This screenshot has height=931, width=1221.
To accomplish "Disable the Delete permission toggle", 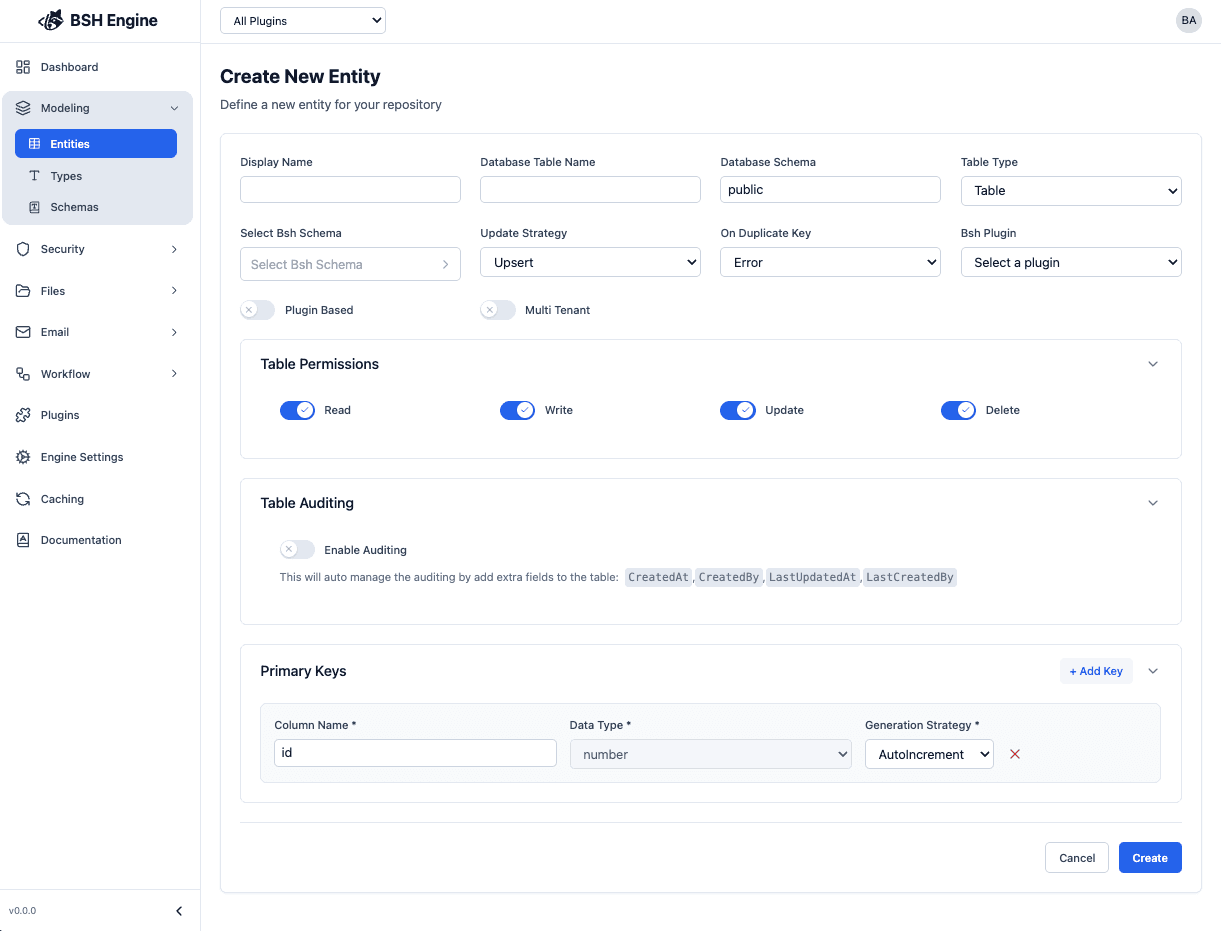I will point(958,410).
